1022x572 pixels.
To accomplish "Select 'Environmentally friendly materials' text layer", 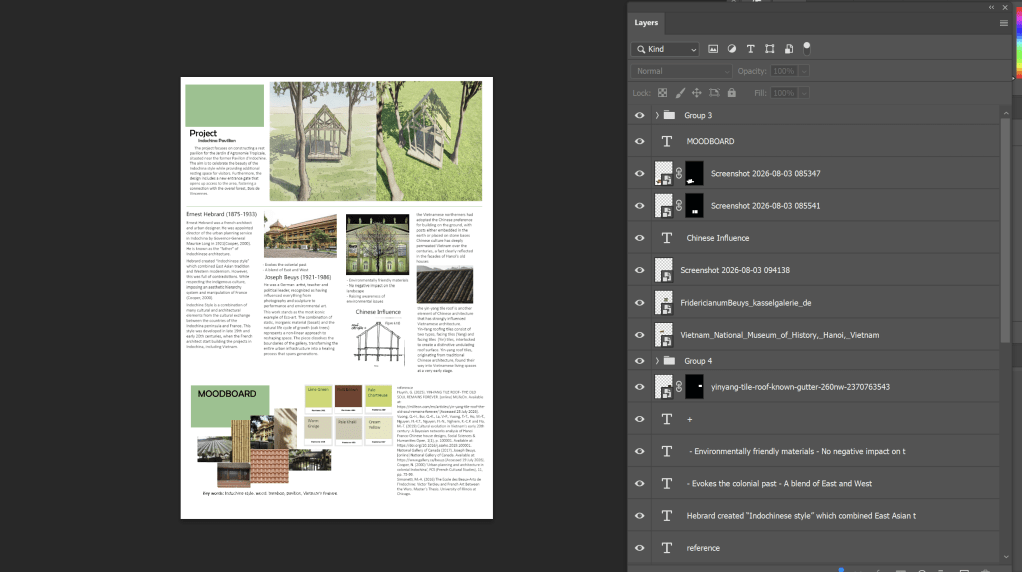I will [797, 451].
